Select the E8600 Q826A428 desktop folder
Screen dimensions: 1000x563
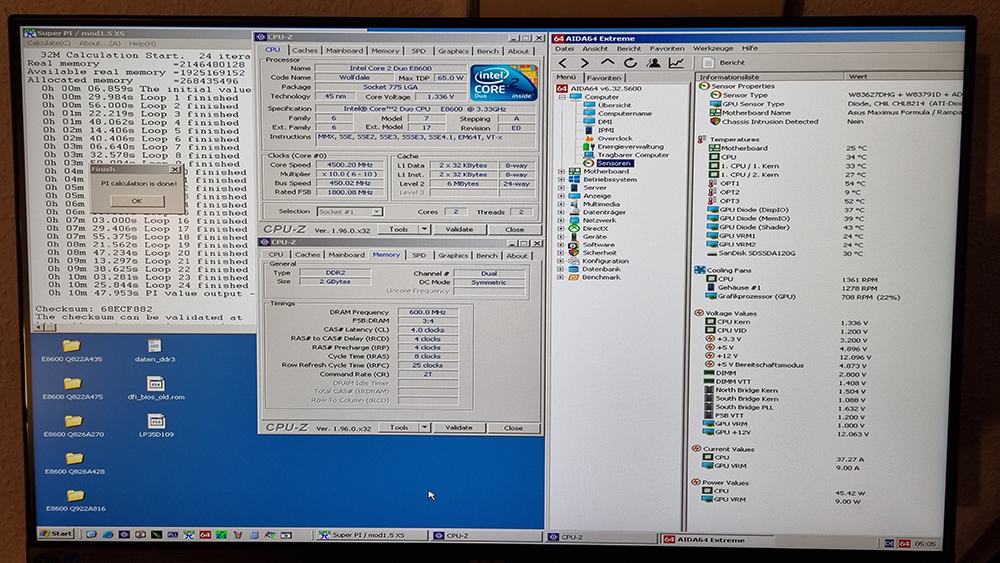click(x=74, y=464)
